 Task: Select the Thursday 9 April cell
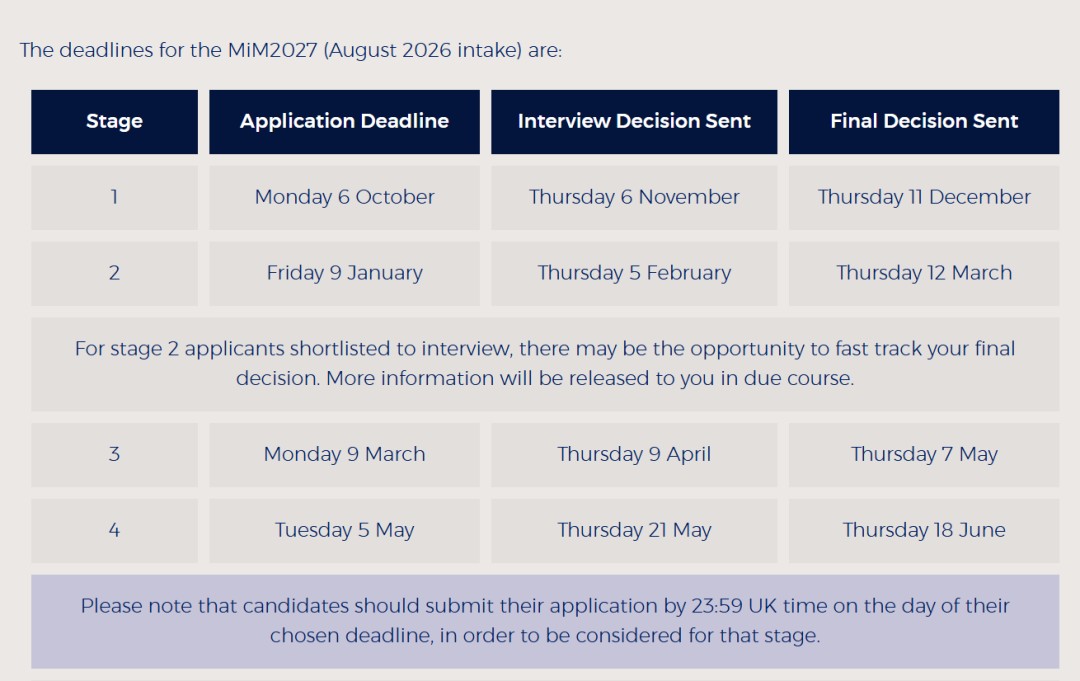click(x=634, y=454)
